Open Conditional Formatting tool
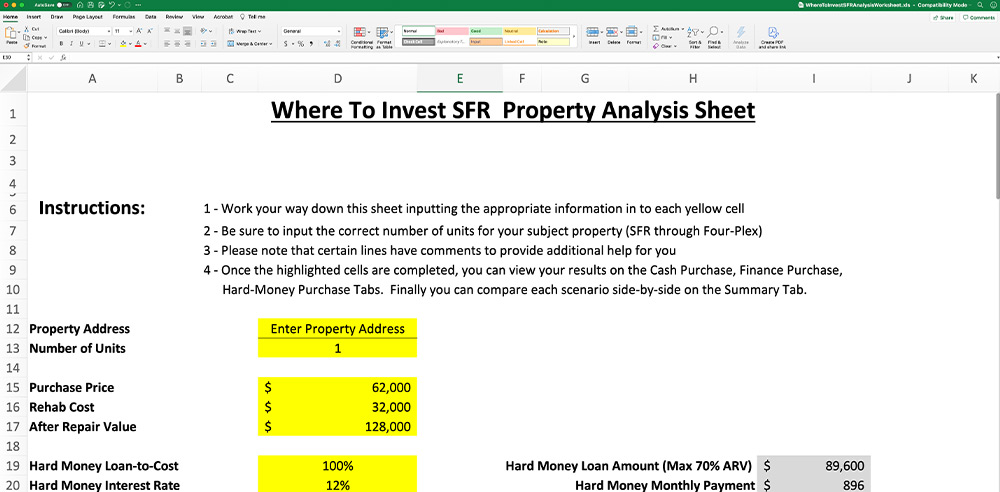 pyautogui.click(x=360, y=35)
